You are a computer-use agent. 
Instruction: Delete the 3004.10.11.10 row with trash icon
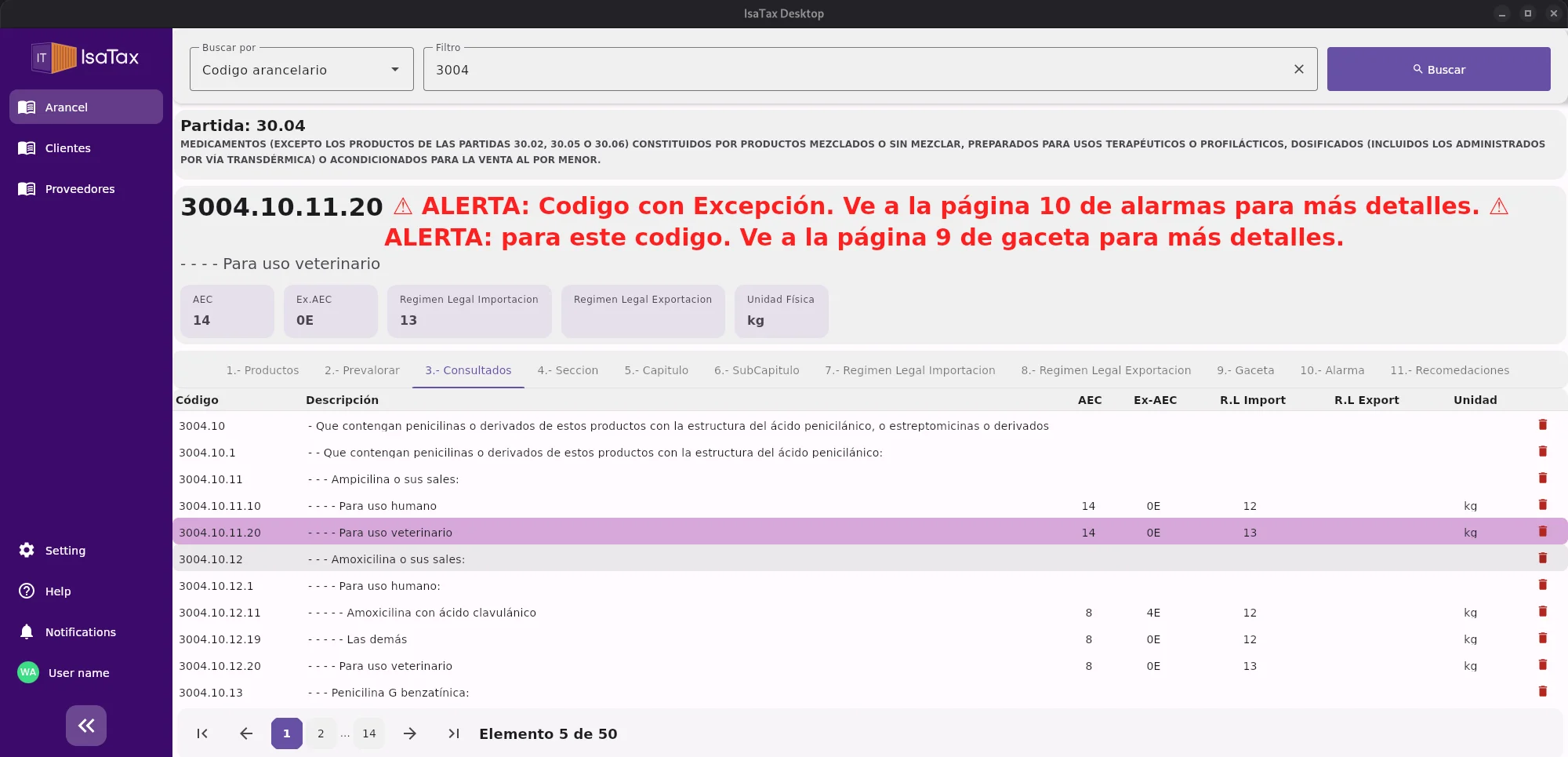(x=1543, y=505)
